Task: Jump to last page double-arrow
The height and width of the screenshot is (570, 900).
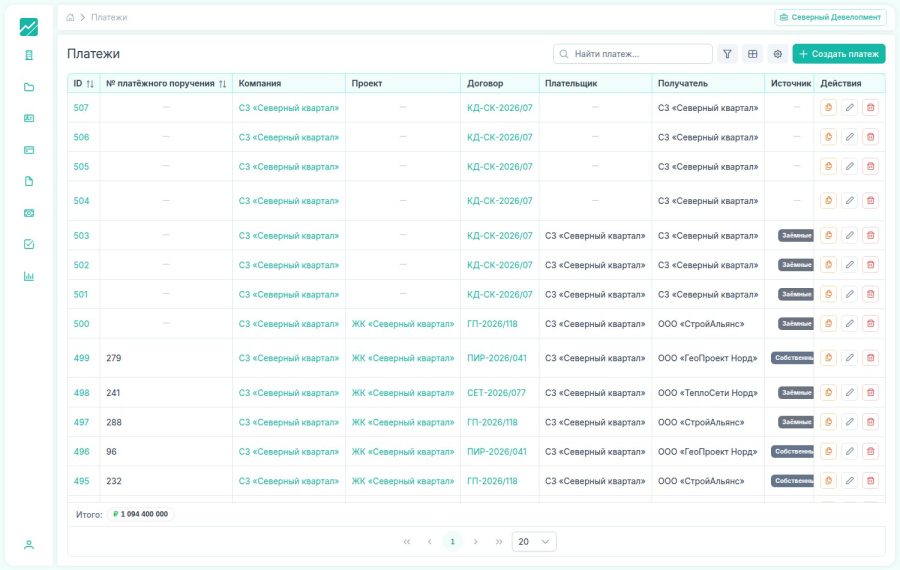Action: click(x=499, y=542)
